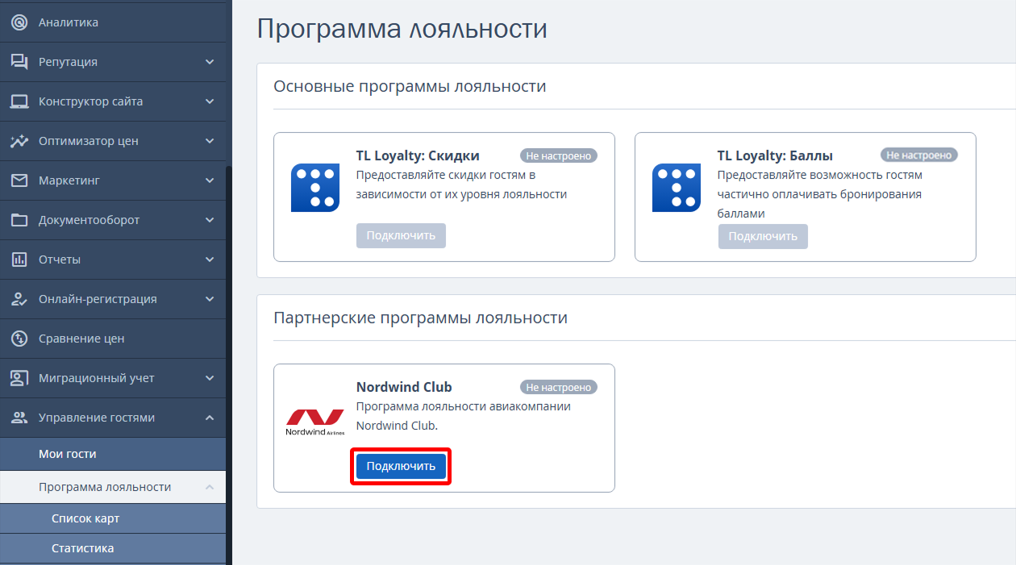Collapse the Программа лояльности submenu chevron
Viewport: 1016px width, 565px height.
pos(209,487)
